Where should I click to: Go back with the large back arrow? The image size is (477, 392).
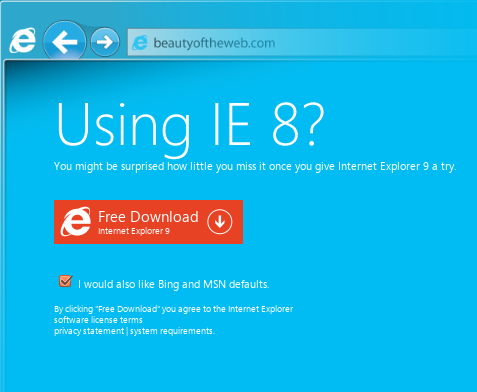pyautogui.click(x=64, y=42)
